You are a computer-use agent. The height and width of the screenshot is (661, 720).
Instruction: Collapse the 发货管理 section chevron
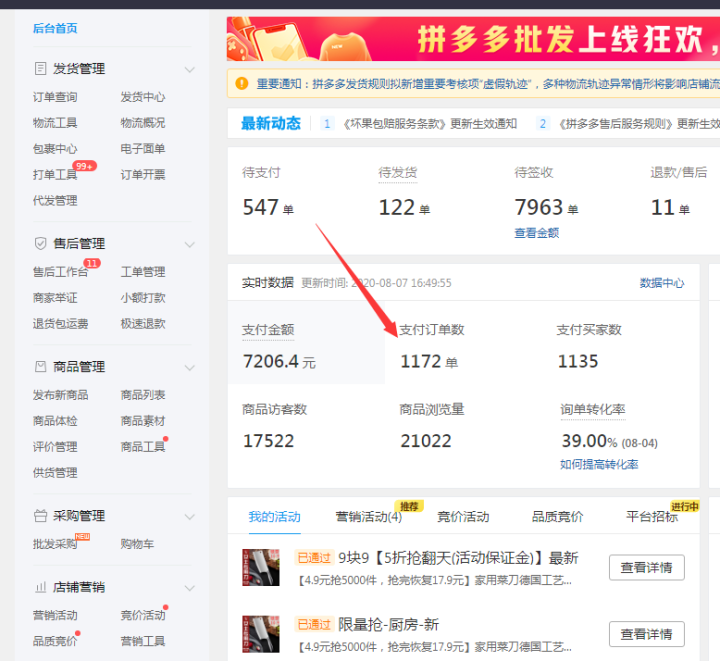coord(190,69)
